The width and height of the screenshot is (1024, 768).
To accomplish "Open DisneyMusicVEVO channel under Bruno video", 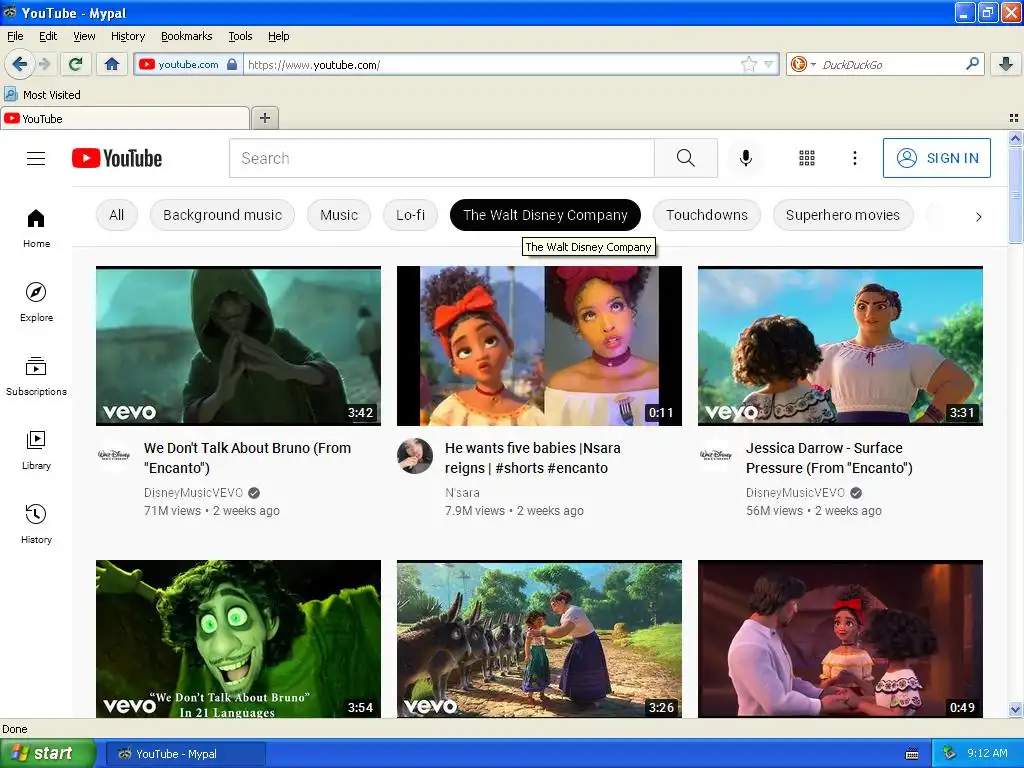I will [x=193, y=492].
